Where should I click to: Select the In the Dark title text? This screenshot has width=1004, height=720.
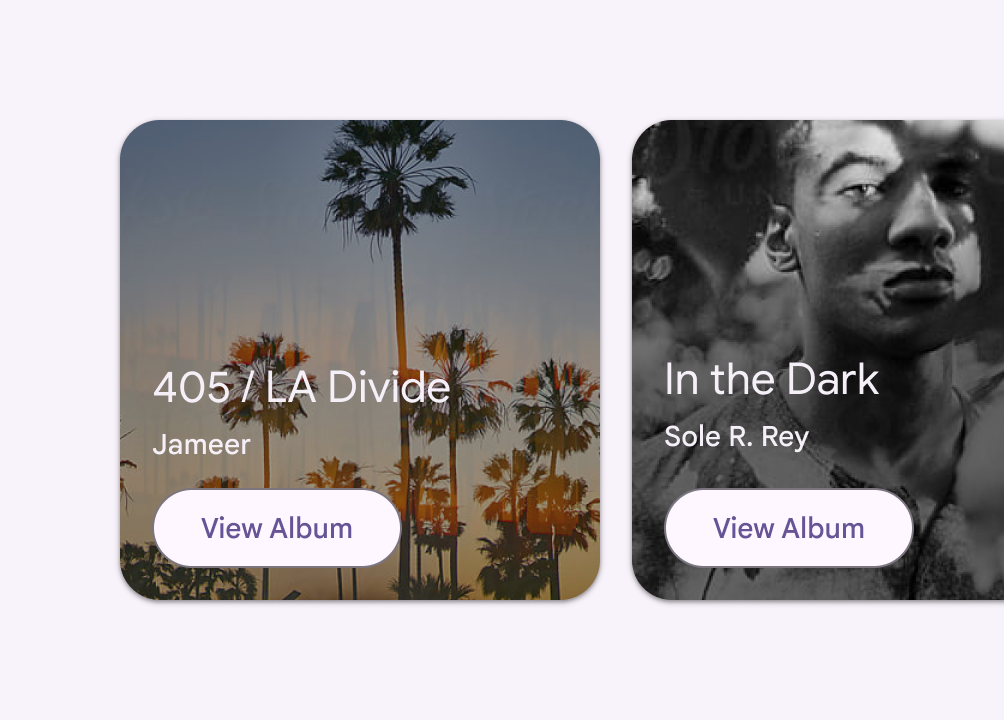coord(771,380)
